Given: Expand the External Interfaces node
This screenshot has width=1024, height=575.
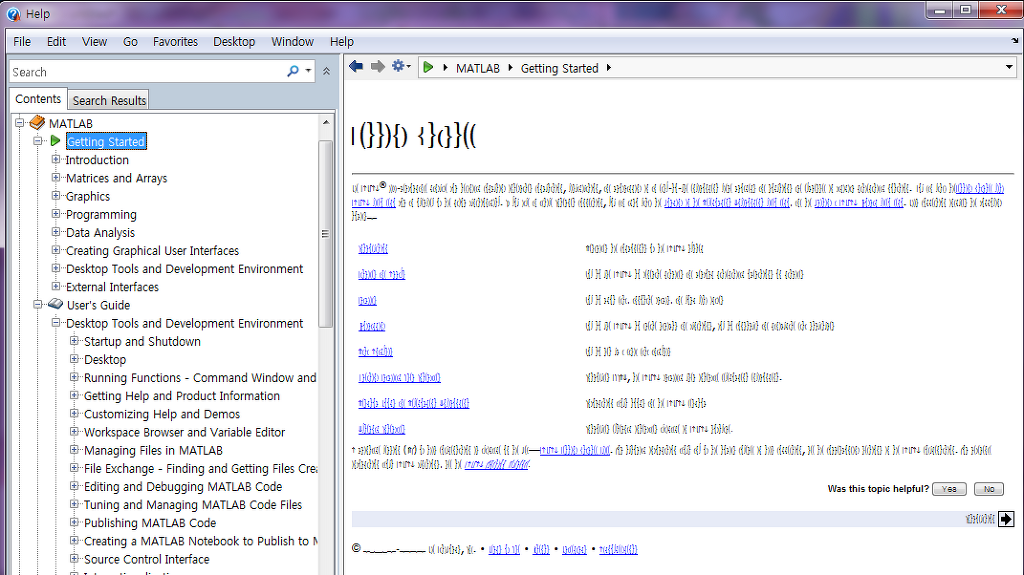Looking at the screenshot, I should pyautogui.click(x=56, y=286).
